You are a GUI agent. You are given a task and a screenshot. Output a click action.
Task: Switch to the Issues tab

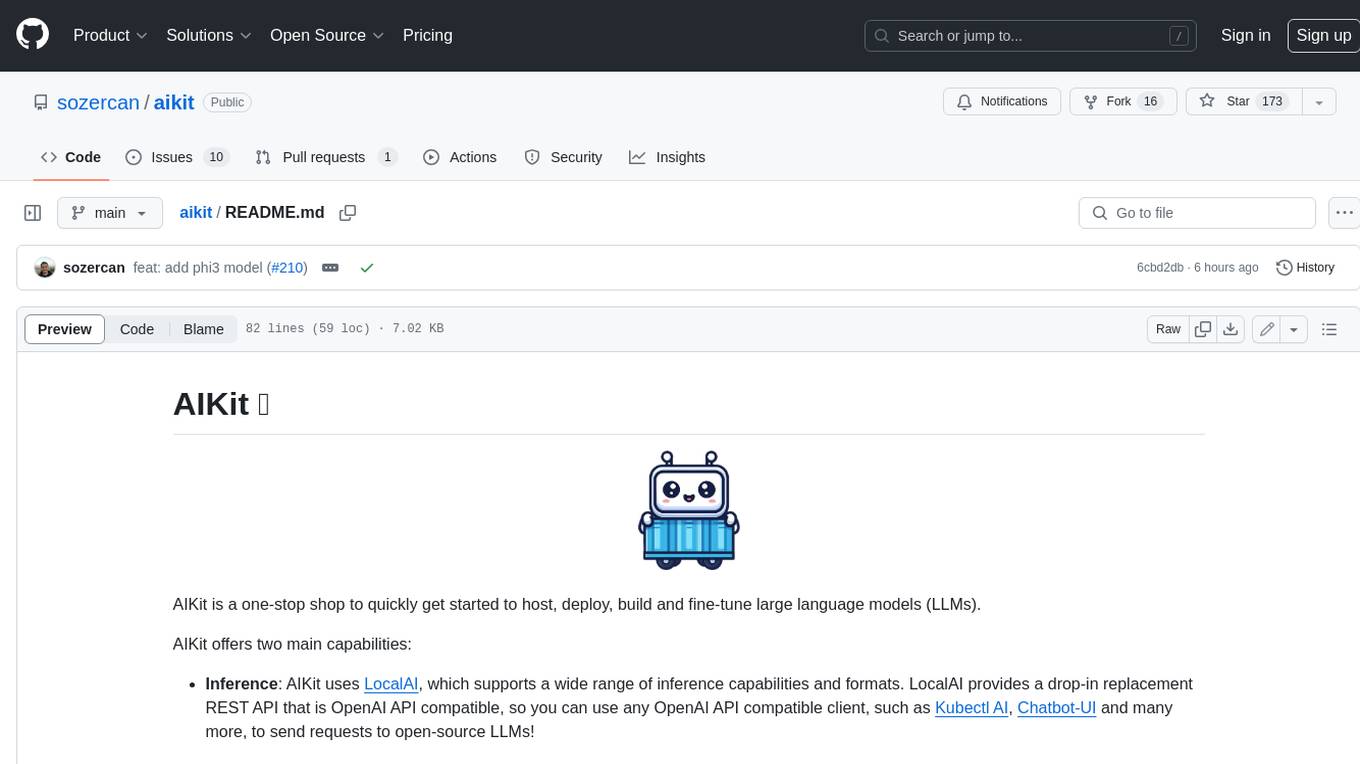[176, 157]
